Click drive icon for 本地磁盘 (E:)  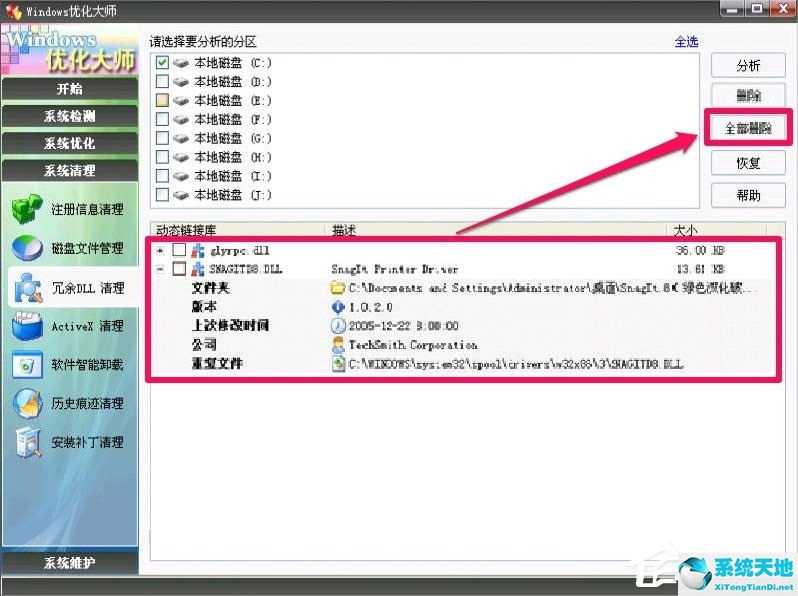click(181, 101)
